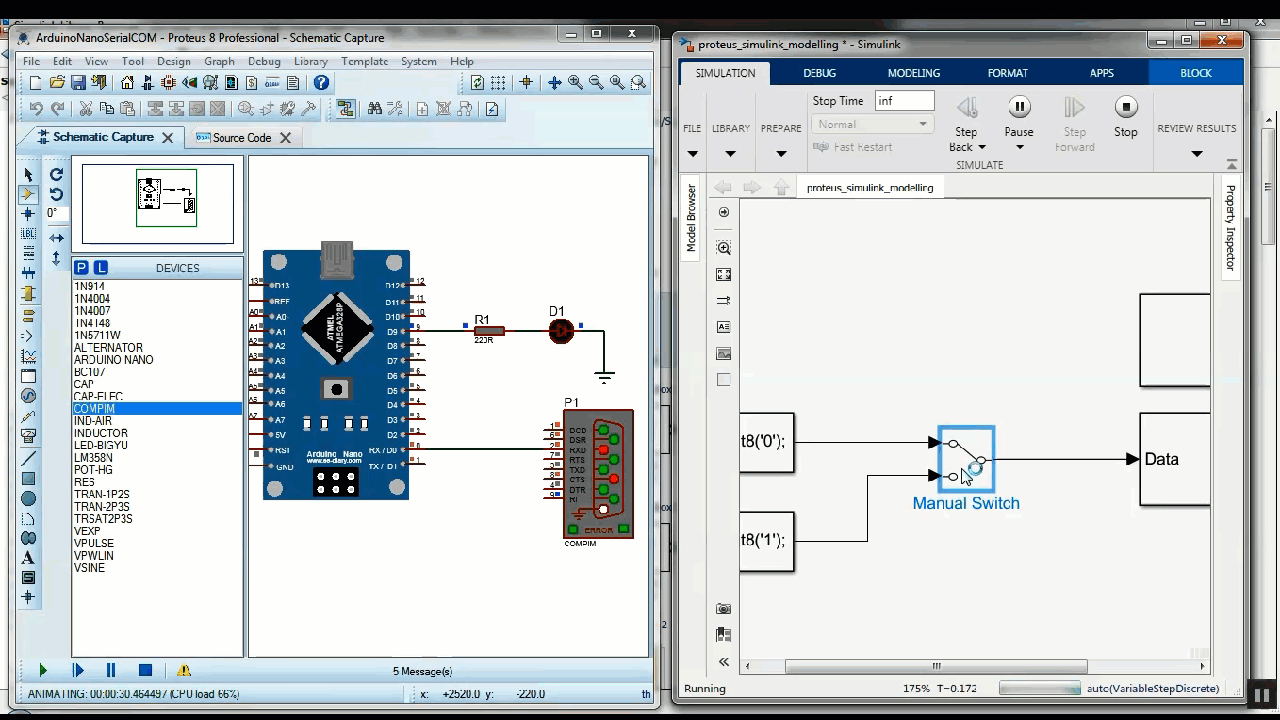Screen dimensions: 1280x720
Task: Open the Proteus Library menu
Action: pyautogui.click(x=311, y=61)
